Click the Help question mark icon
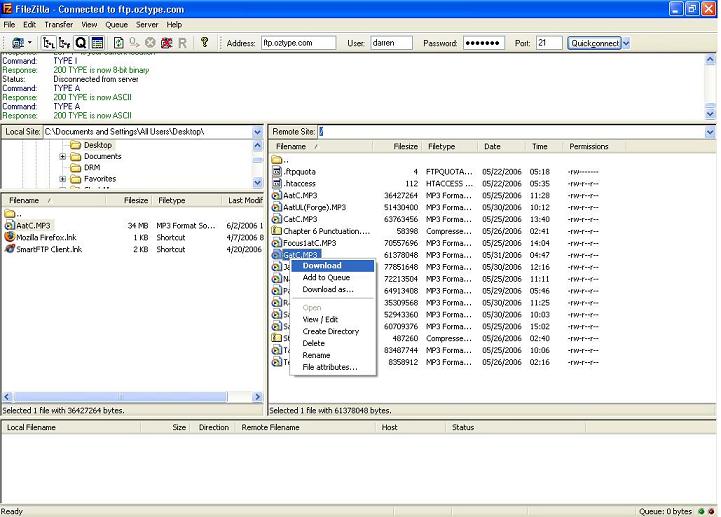 (205, 42)
